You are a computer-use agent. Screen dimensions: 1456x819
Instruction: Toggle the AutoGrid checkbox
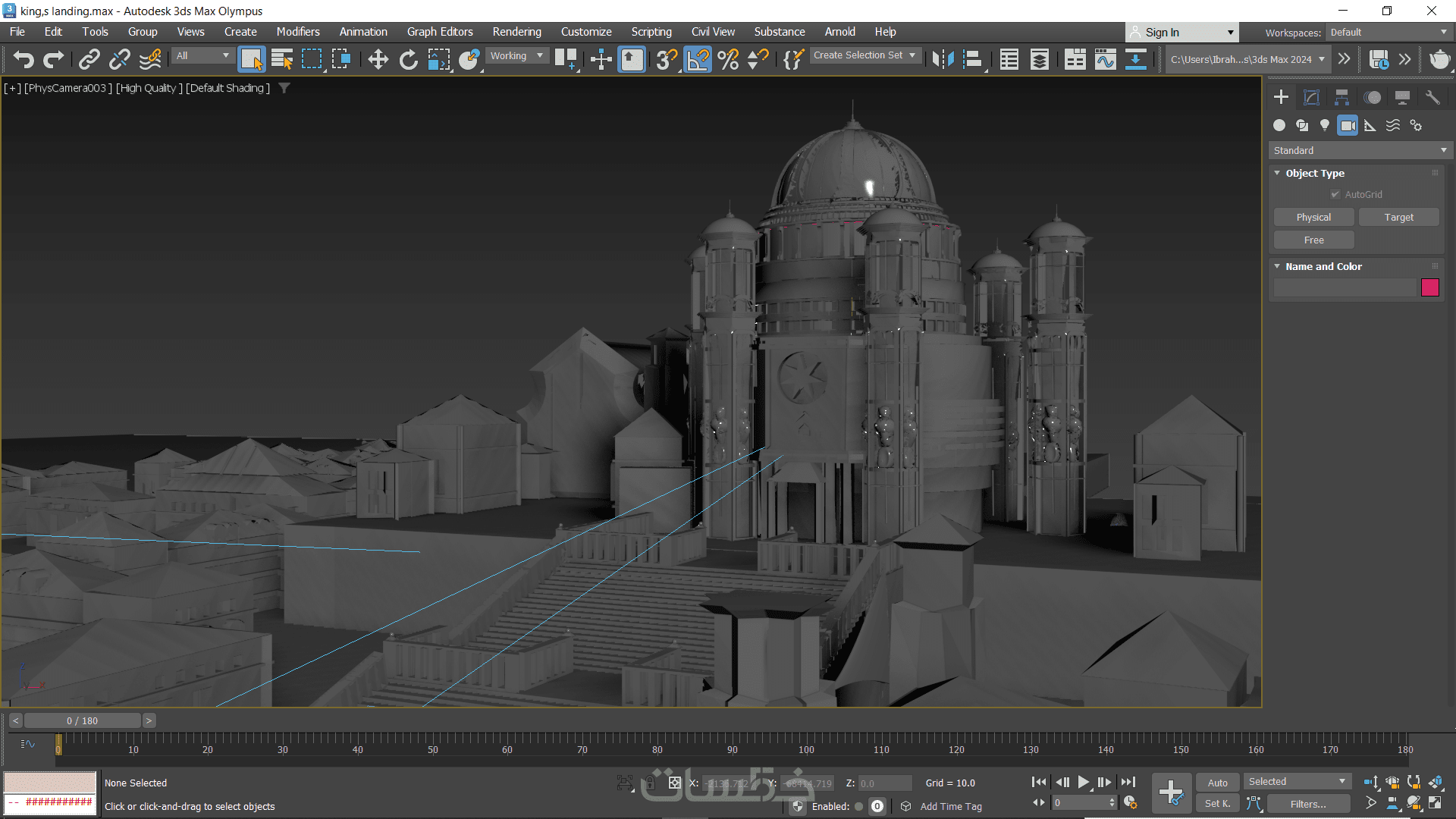pyautogui.click(x=1335, y=195)
